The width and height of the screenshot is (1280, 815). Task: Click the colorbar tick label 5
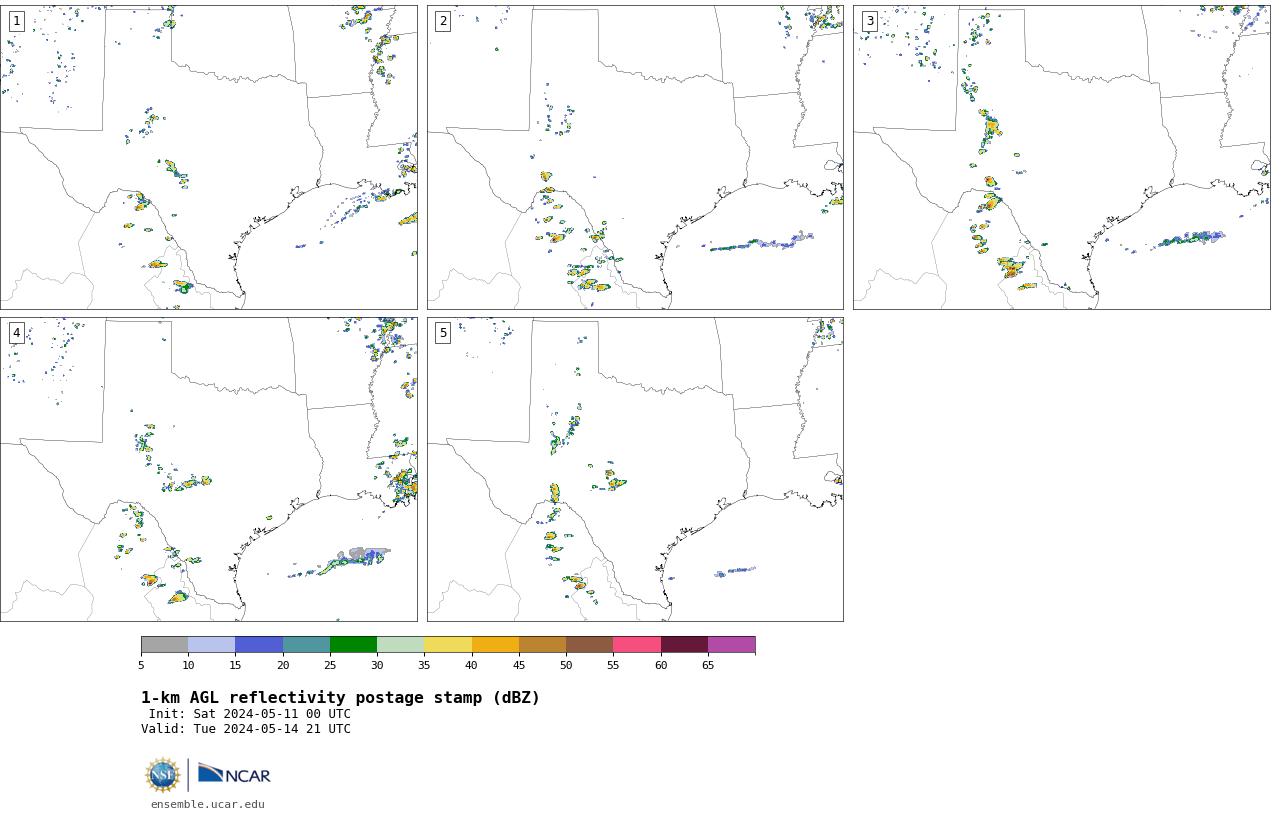[141, 665]
